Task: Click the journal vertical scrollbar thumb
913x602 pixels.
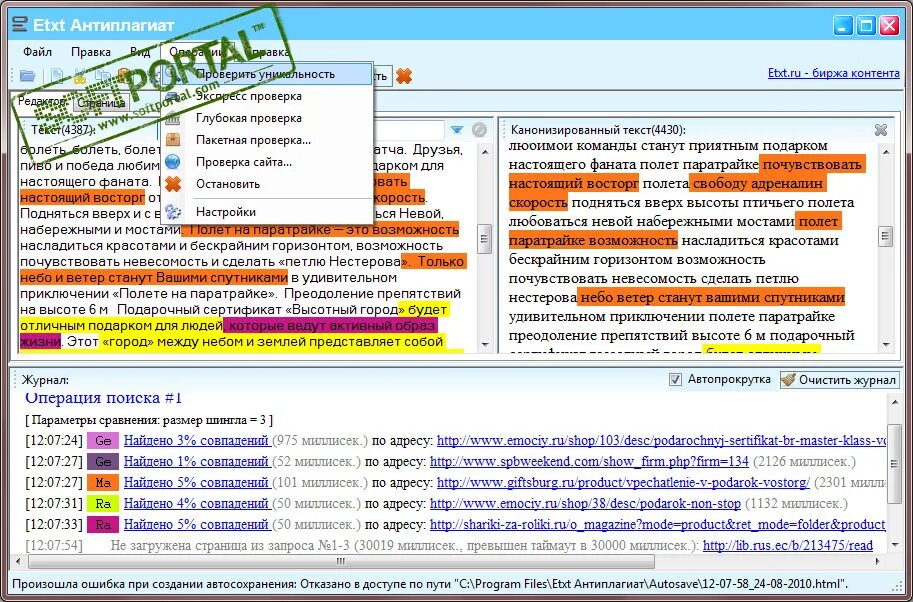Action: 894,464
